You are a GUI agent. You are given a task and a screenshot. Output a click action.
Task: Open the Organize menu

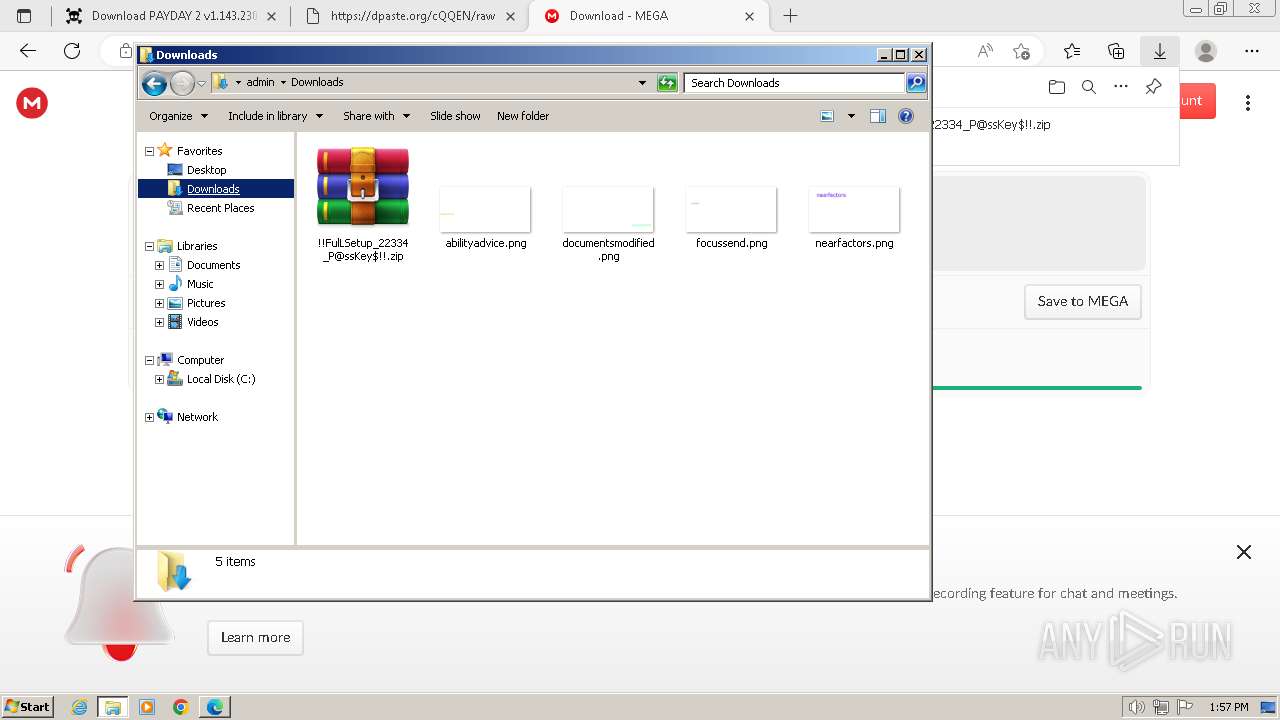point(178,116)
